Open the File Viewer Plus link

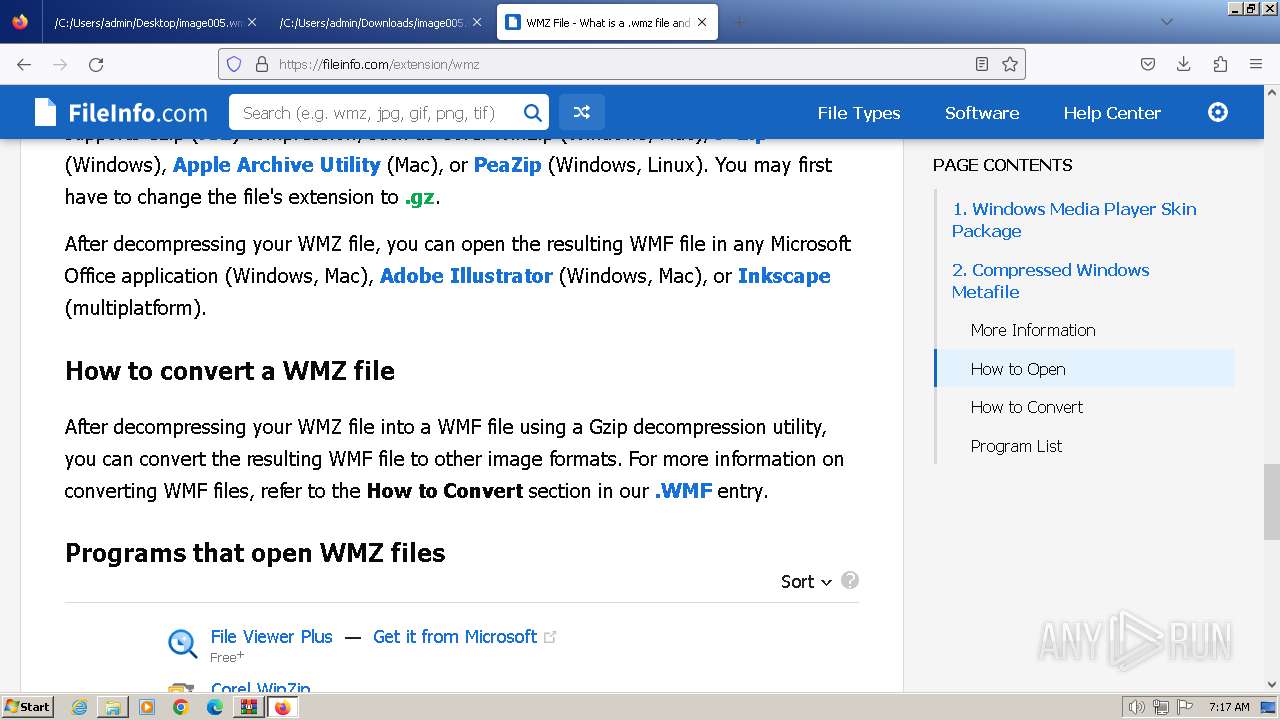pos(271,637)
